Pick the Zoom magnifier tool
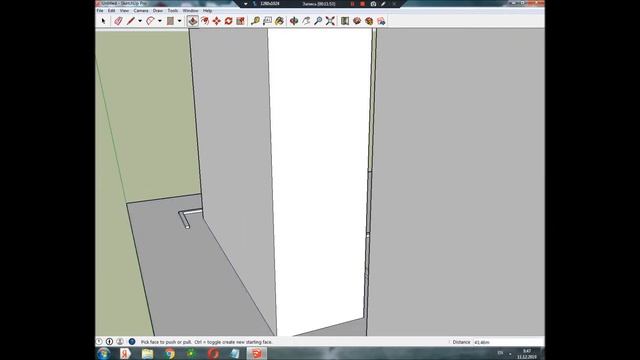640x360 pixels. (318, 21)
